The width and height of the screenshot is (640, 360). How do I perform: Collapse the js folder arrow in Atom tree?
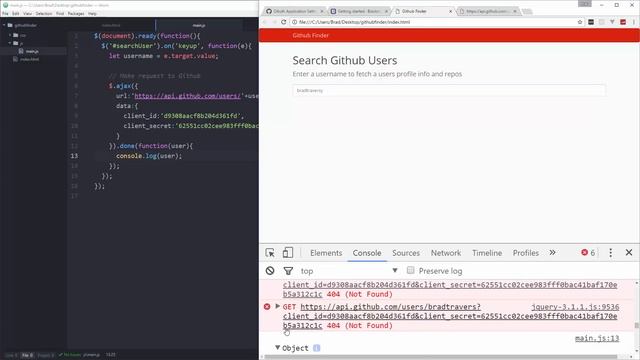coord(10,43)
